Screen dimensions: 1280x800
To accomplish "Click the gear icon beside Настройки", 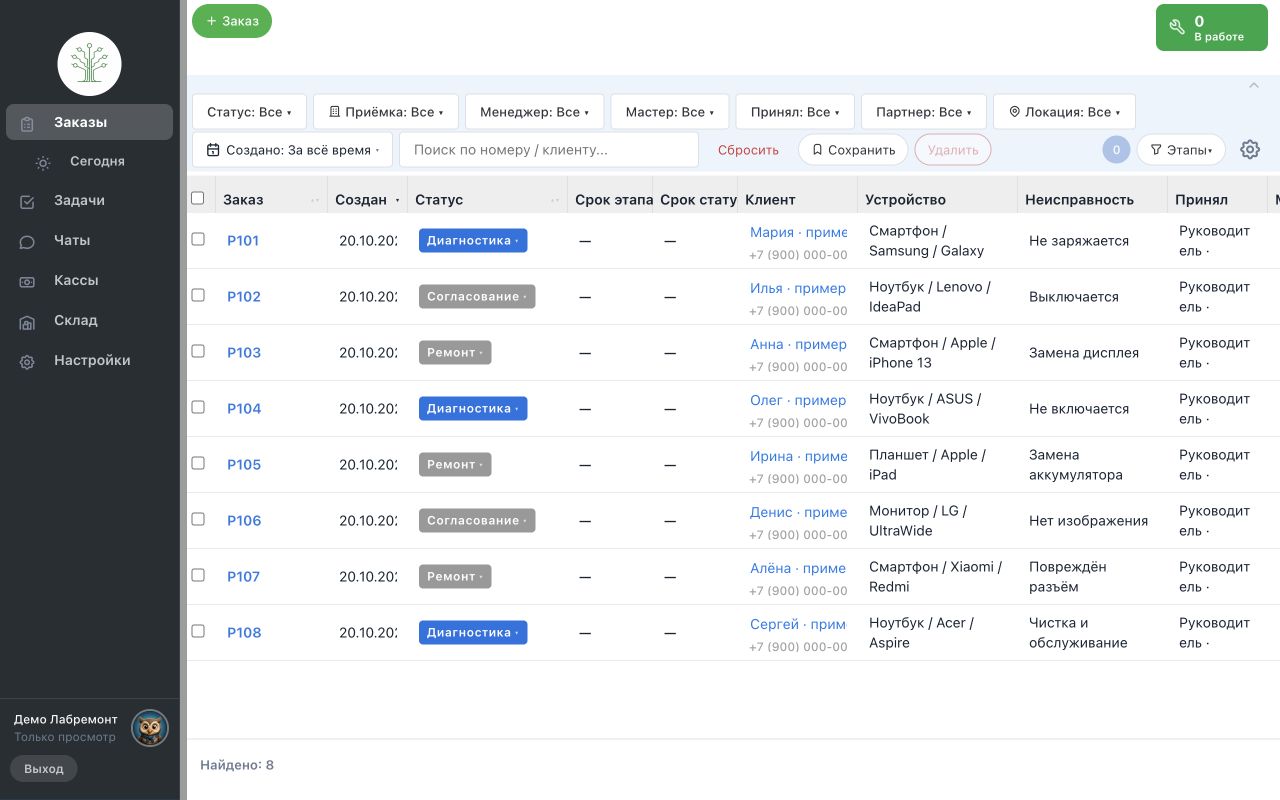I will [x=27, y=361].
